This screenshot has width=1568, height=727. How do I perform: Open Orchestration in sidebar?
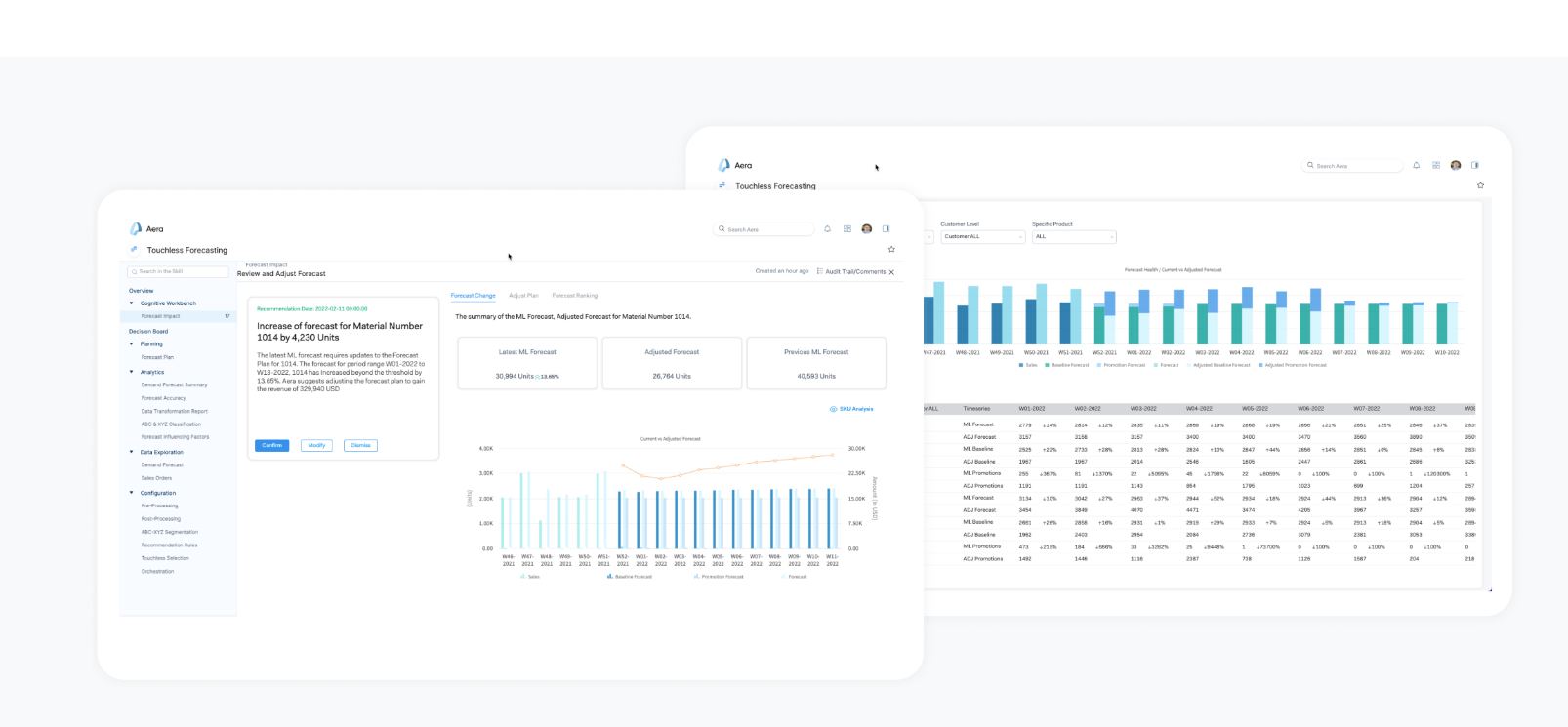point(157,571)
